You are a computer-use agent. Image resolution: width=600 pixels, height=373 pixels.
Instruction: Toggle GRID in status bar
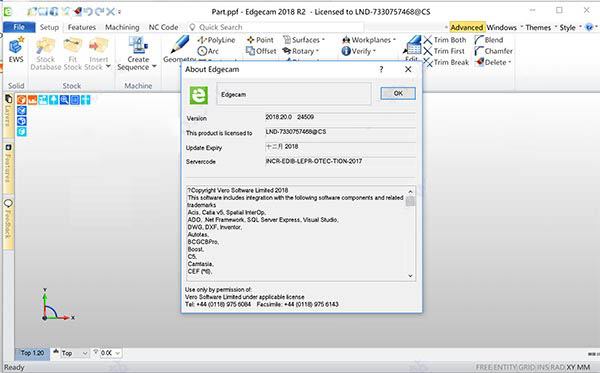coord(526,367)
